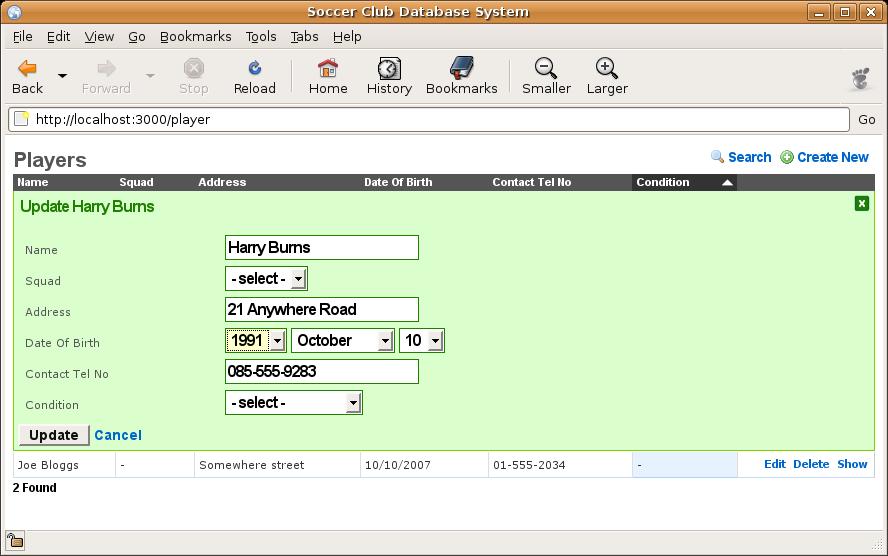Click the Larger zoom-in icon
This screenshot has width=888, height=556.
(x=607, y=69)
